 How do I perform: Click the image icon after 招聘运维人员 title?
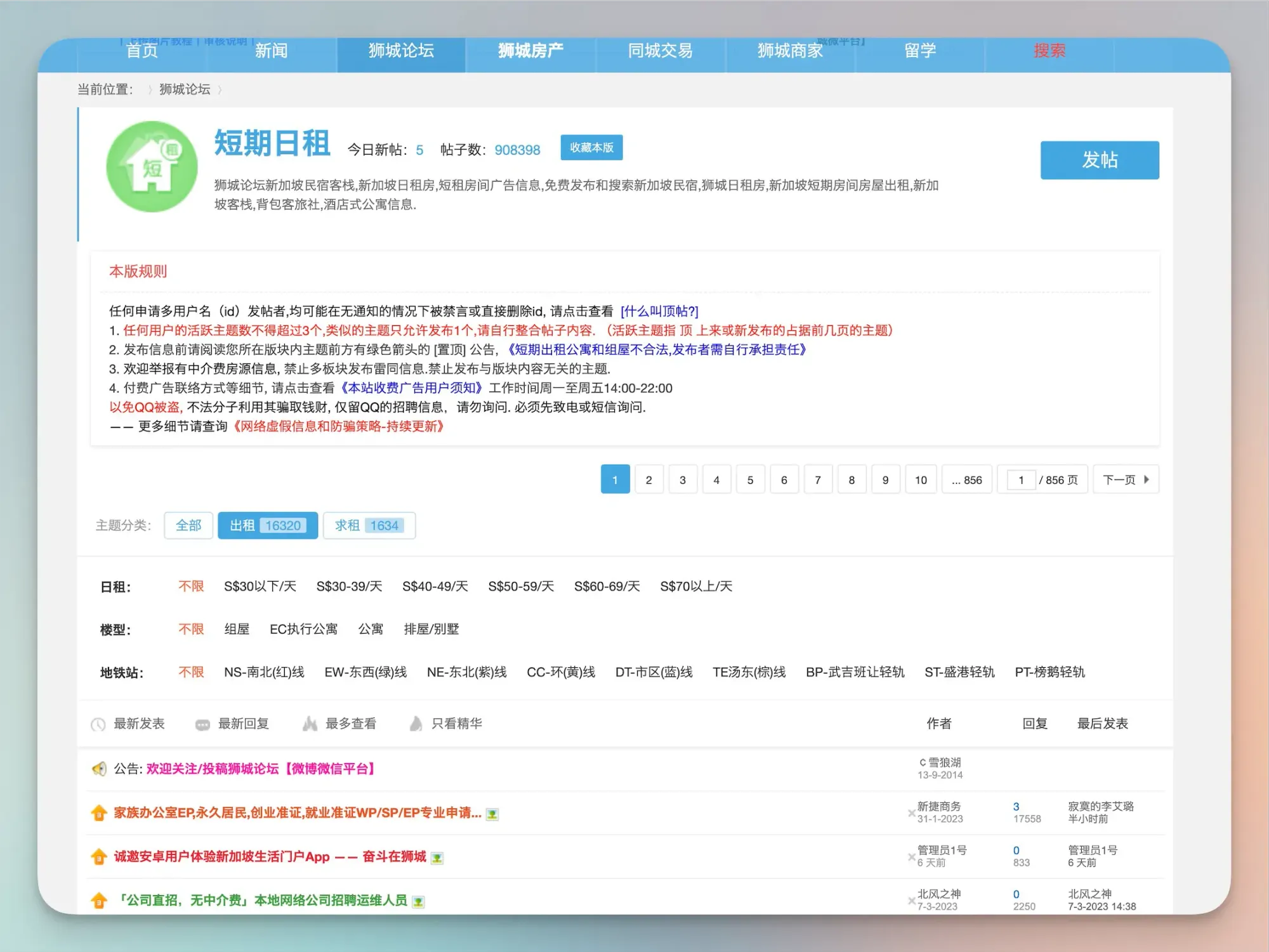[418, 902]
